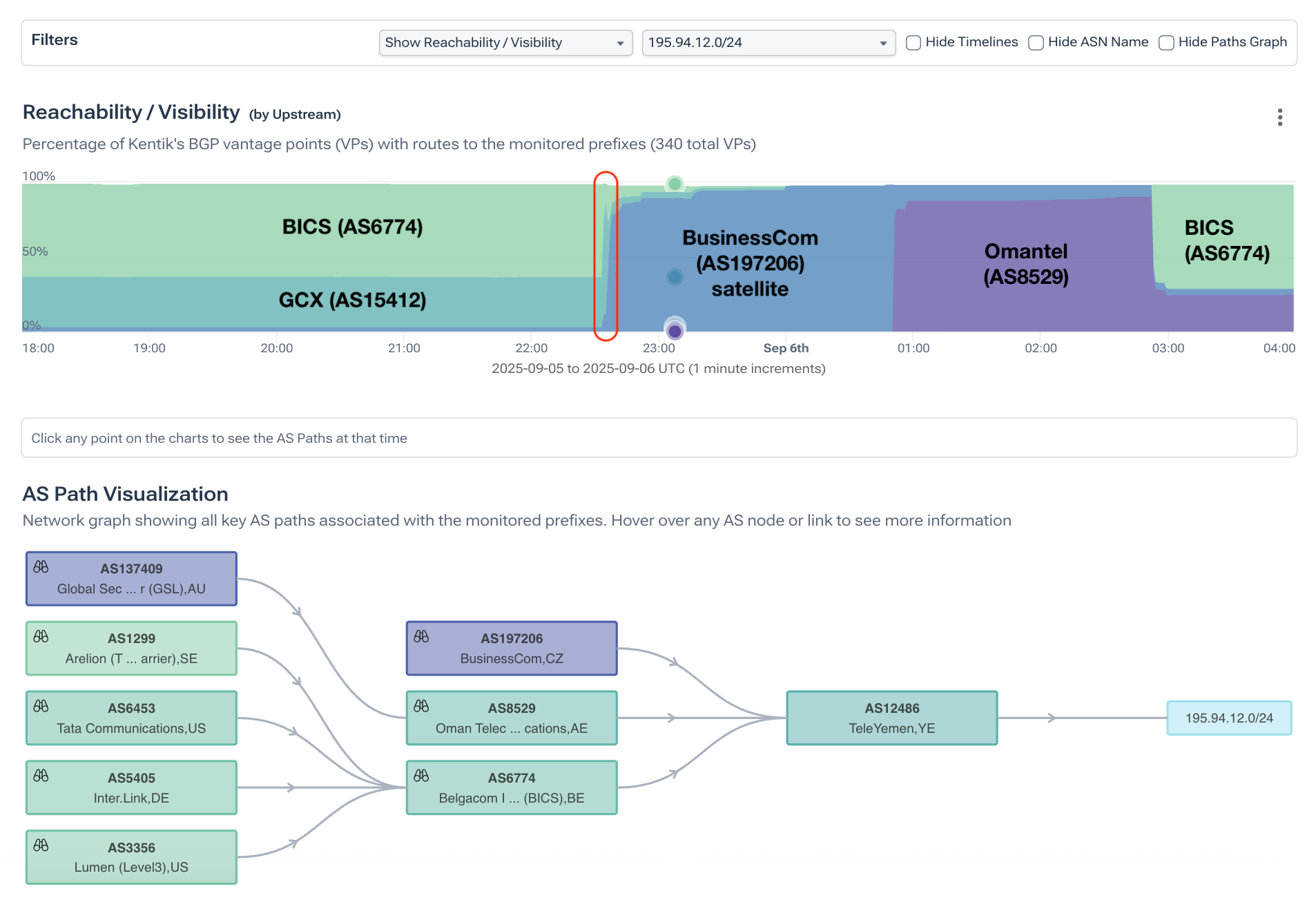The height and width of the screenshot is (909, 1316).
Task: Click the '(by Upstream)' subtitle text
Action: pos(295,115)
